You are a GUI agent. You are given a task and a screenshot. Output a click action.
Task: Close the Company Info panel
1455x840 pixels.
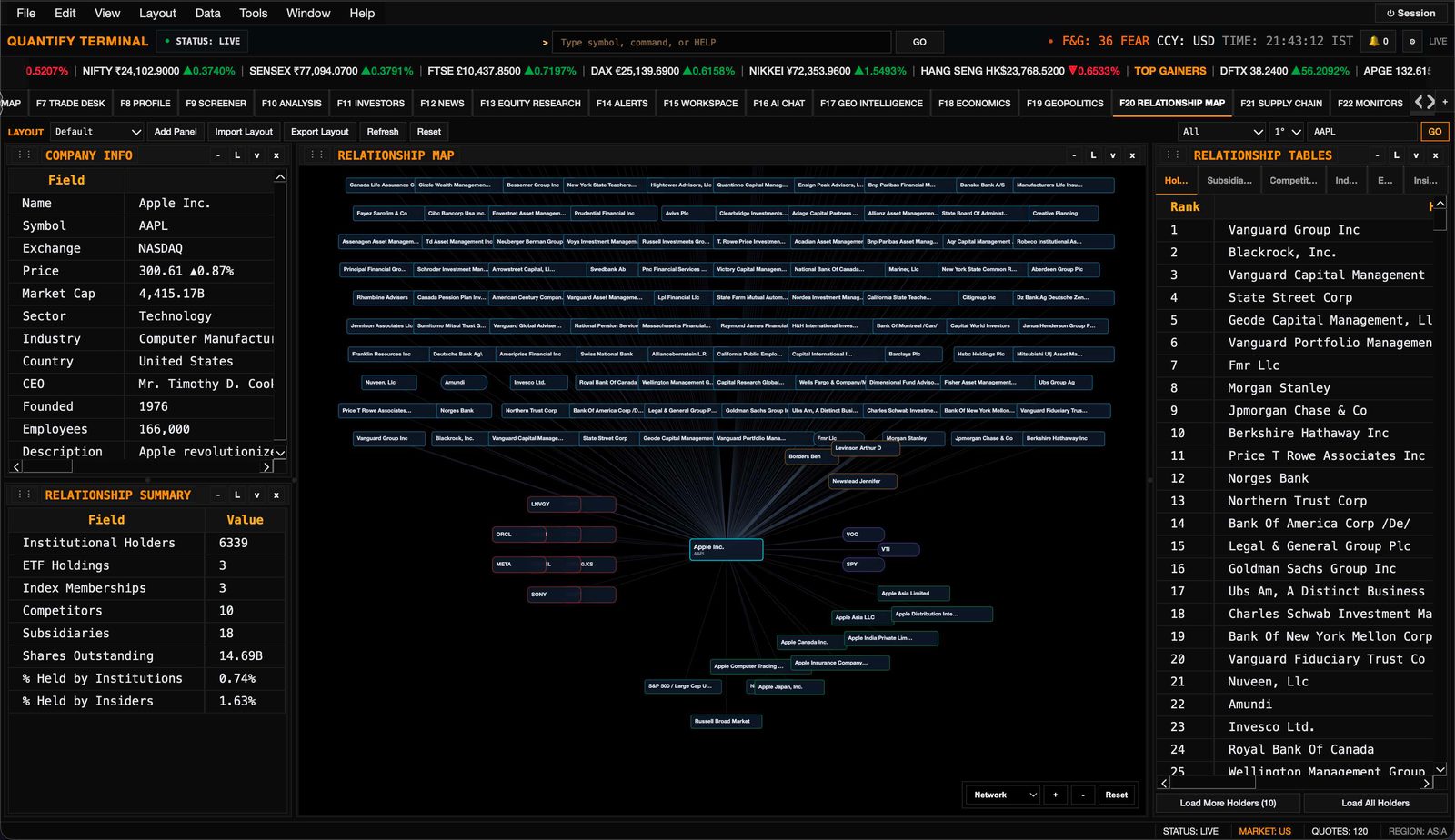point(276,155)
